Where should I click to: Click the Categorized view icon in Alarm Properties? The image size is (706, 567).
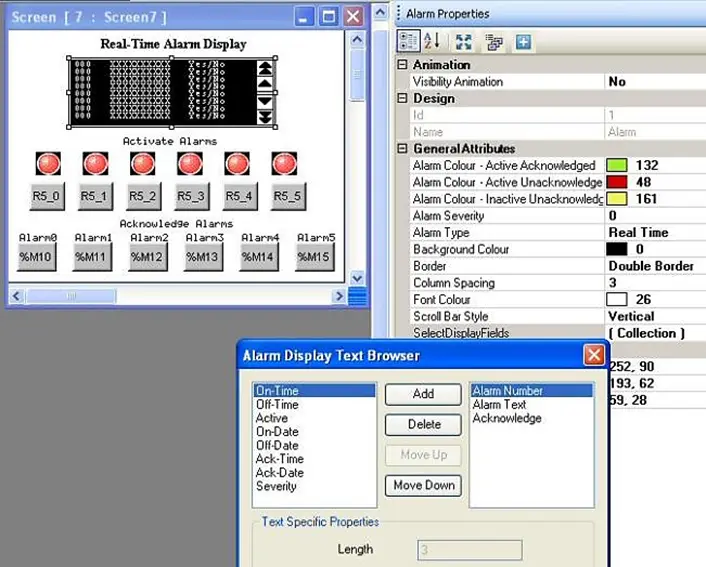click(x=408, y=41)
